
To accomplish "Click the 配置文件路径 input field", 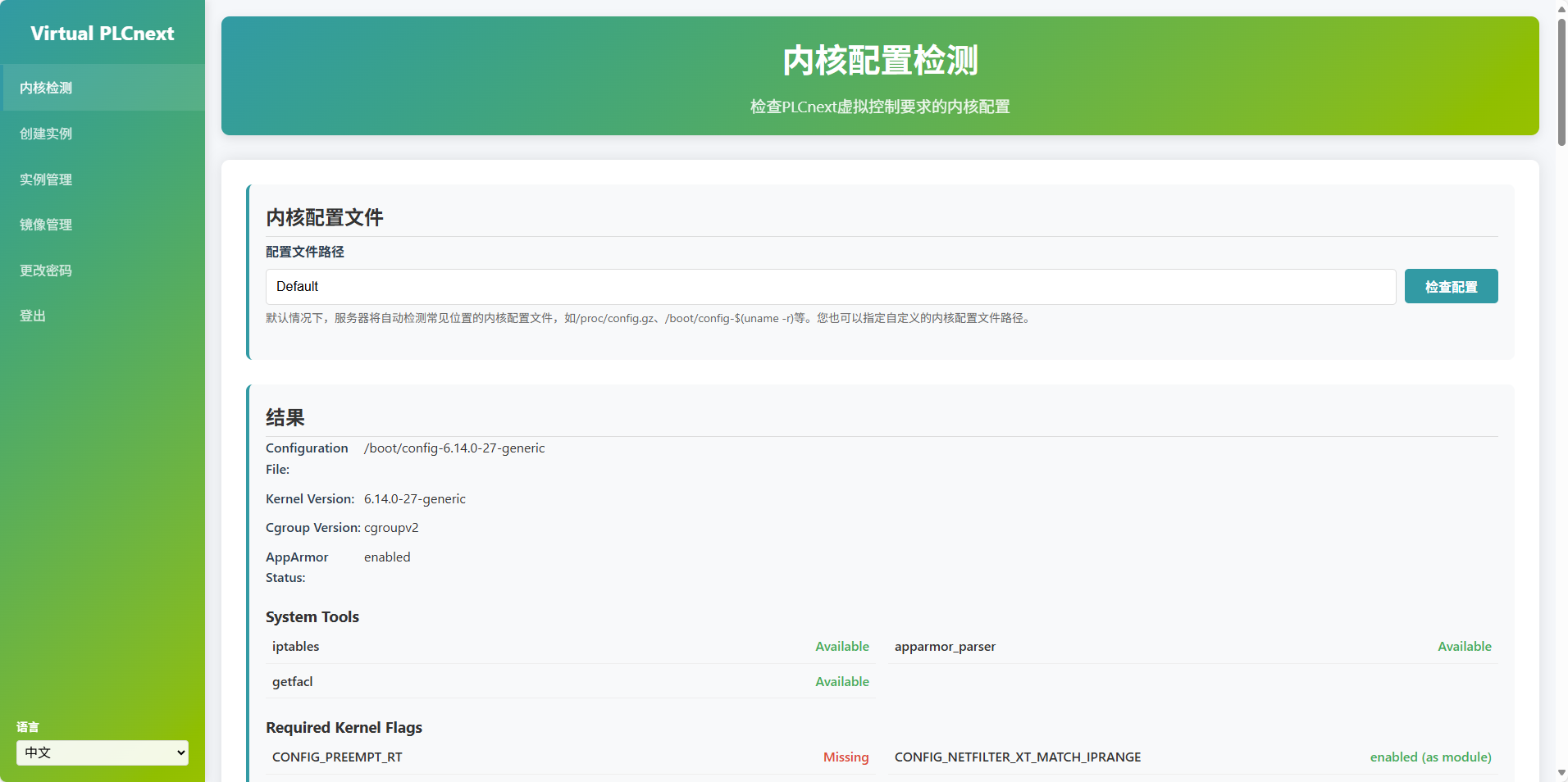I will coord(831,287).
